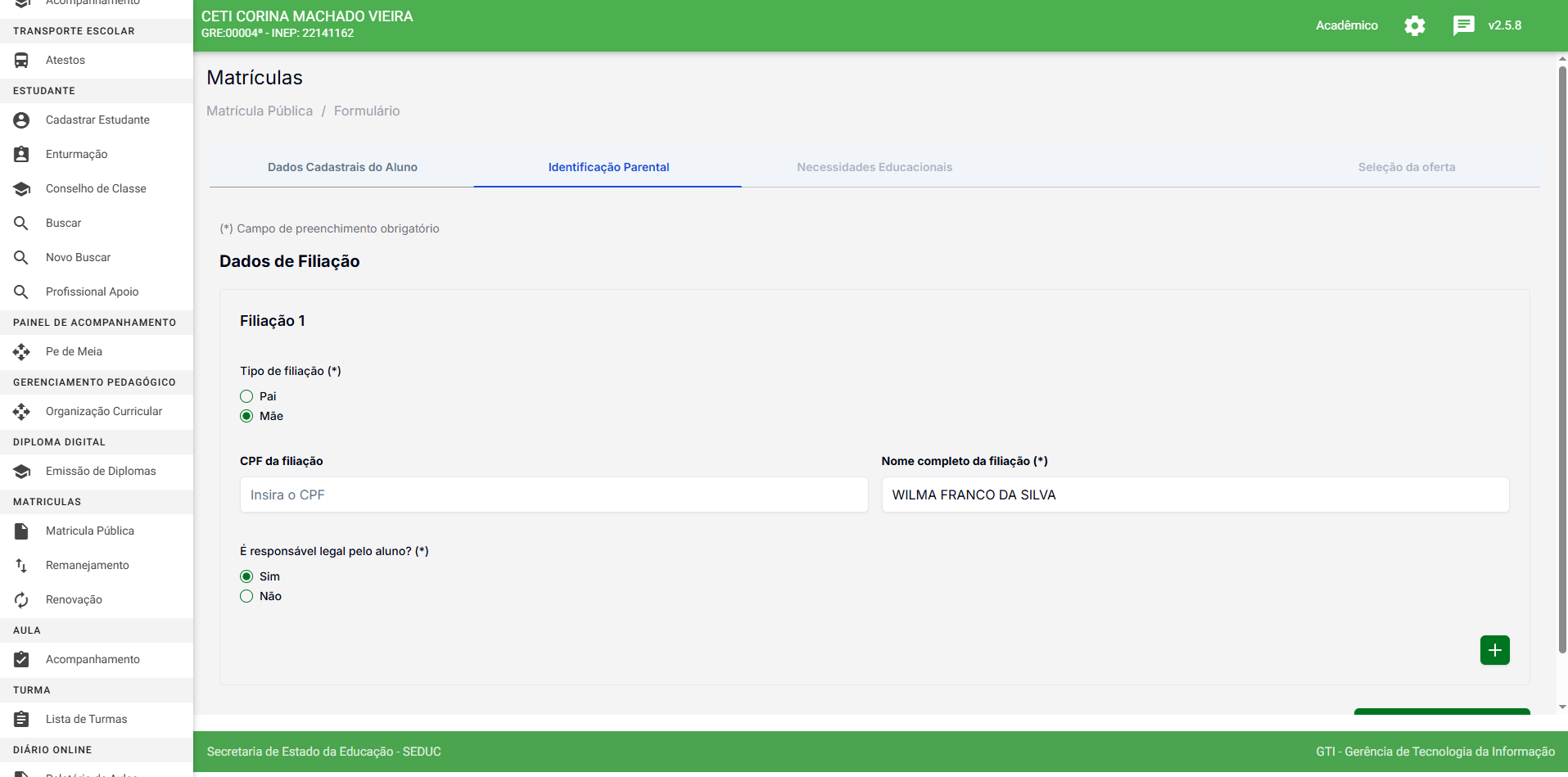Open Acadêmico in the top header
The height and width of the screenshot is (777, 1568).
1346,25
